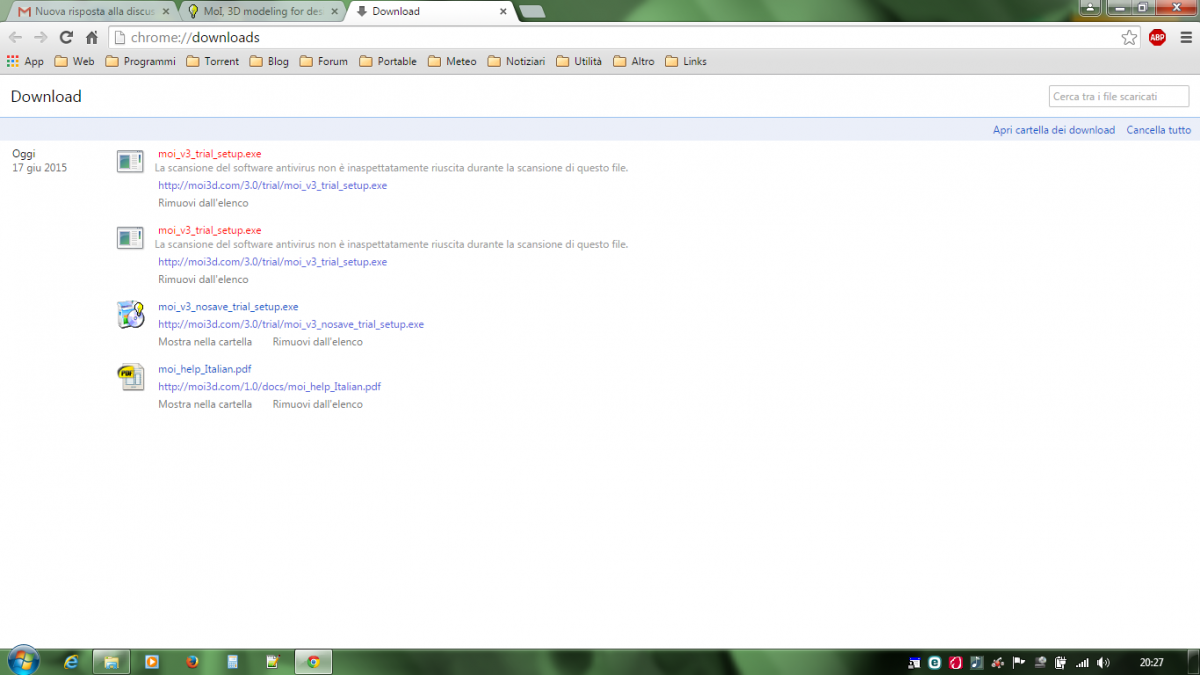Open the Meteo bookmarks folder
The height and width of the screenshot is (675, 1200).
[x=452, y=61]
